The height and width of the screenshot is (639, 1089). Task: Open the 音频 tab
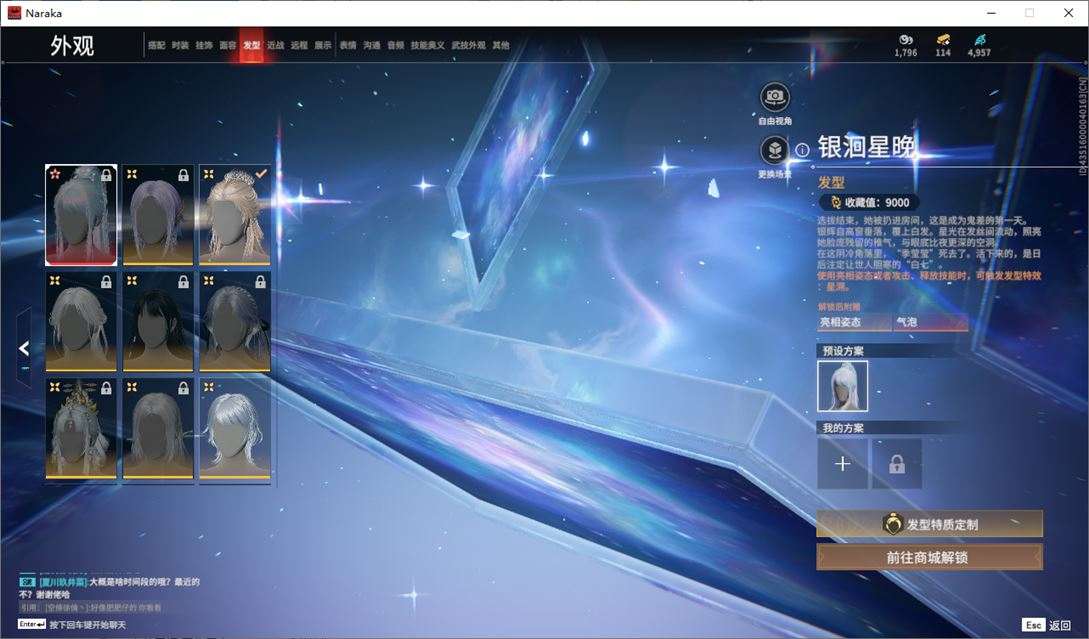[395, 45]
